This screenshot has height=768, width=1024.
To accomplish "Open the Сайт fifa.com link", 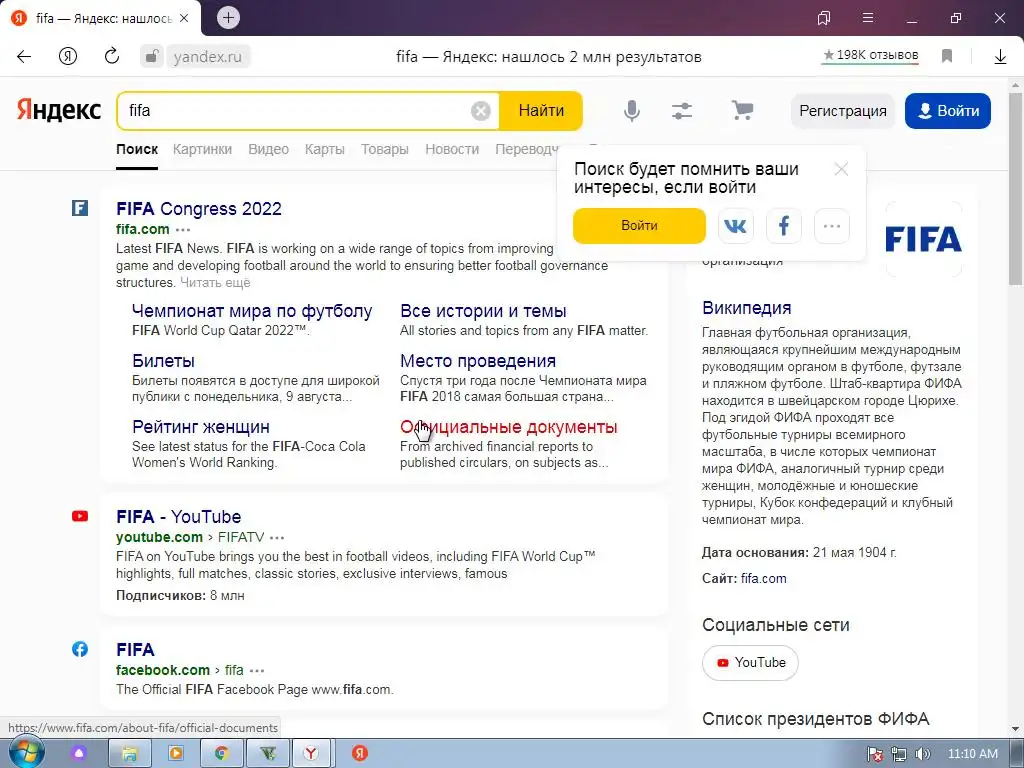I will coord(763,579).
